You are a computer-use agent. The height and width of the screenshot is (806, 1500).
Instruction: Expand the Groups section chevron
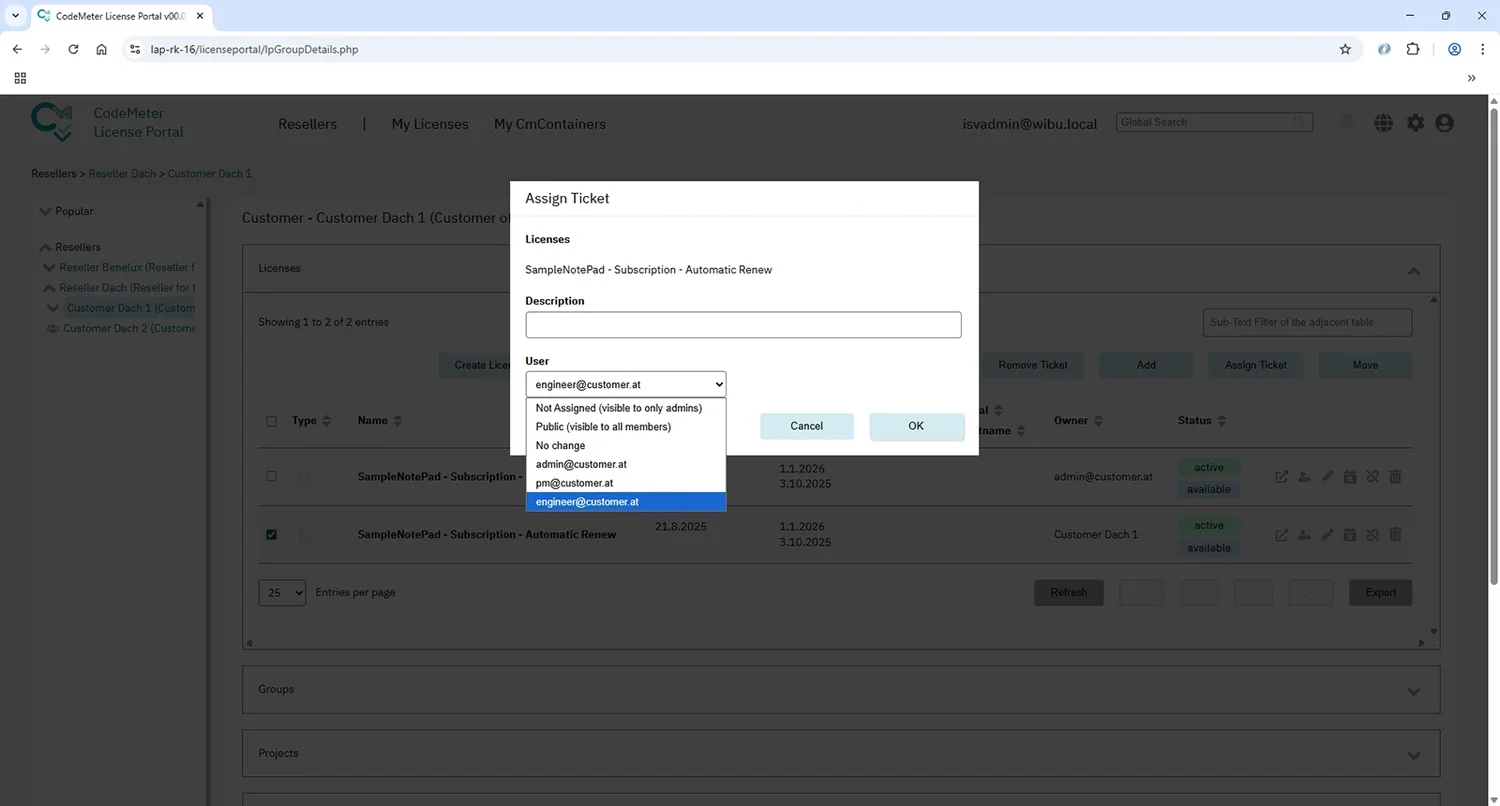1414,691
